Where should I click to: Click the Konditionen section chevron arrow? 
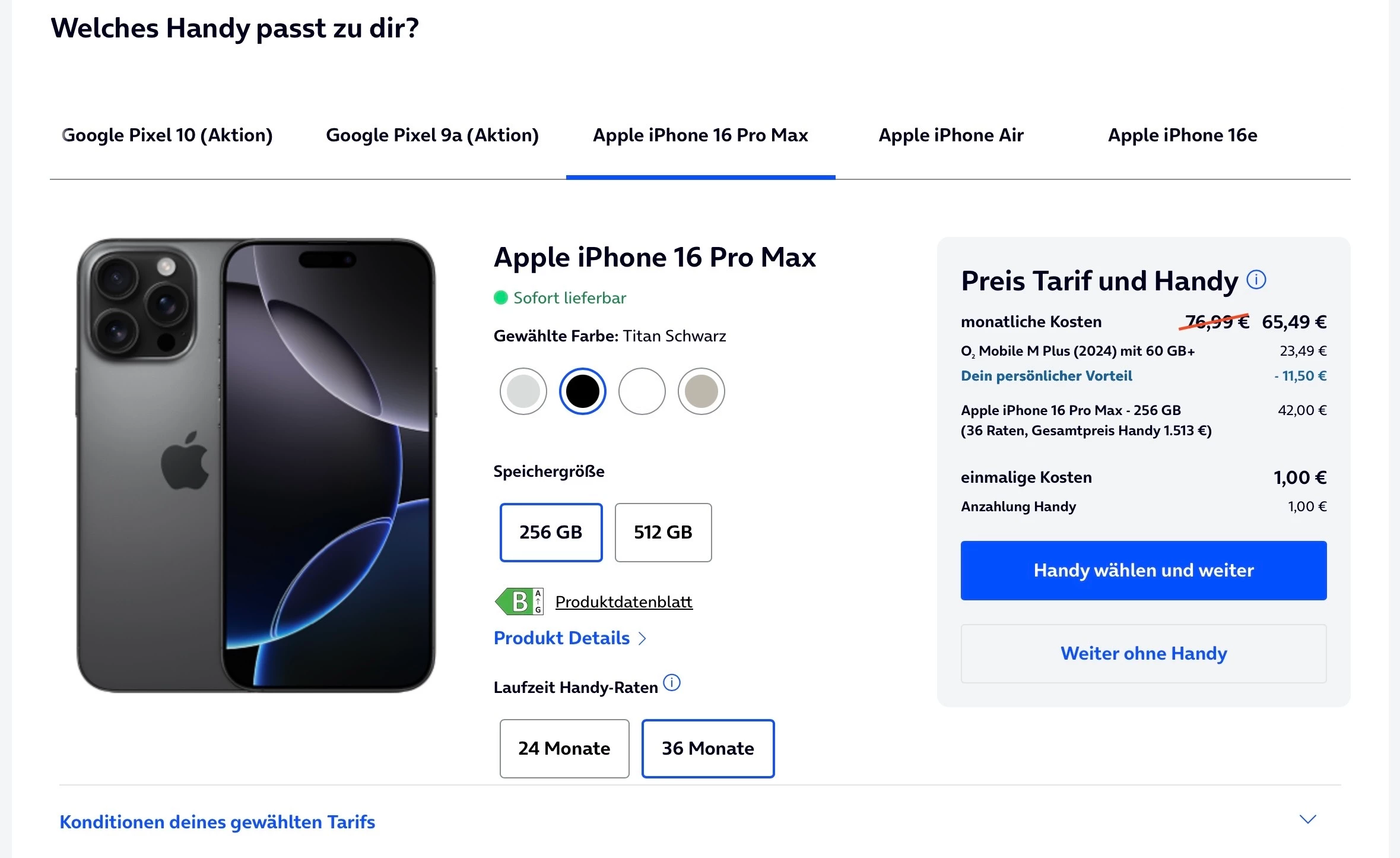pos(1307,820)
